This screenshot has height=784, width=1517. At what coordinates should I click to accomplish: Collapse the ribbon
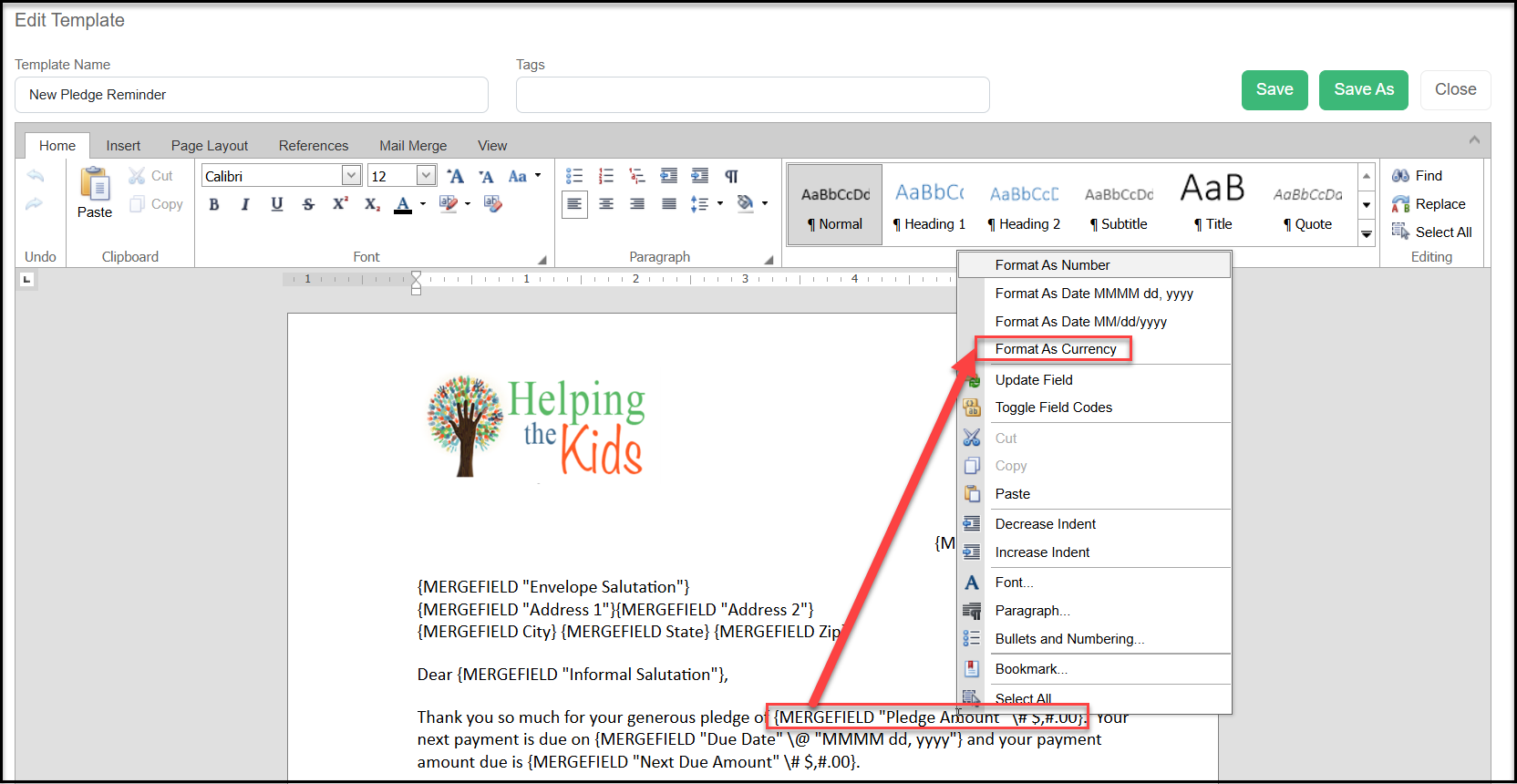(1474, 139)
